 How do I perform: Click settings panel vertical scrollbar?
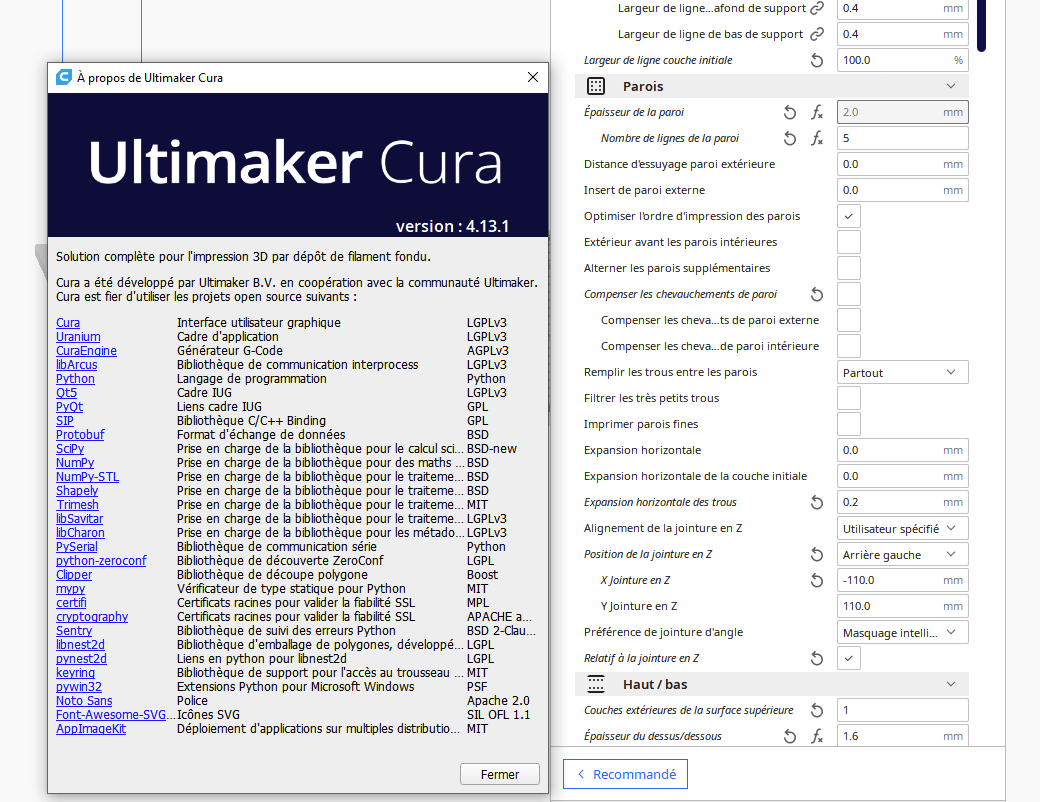[982, 25]
